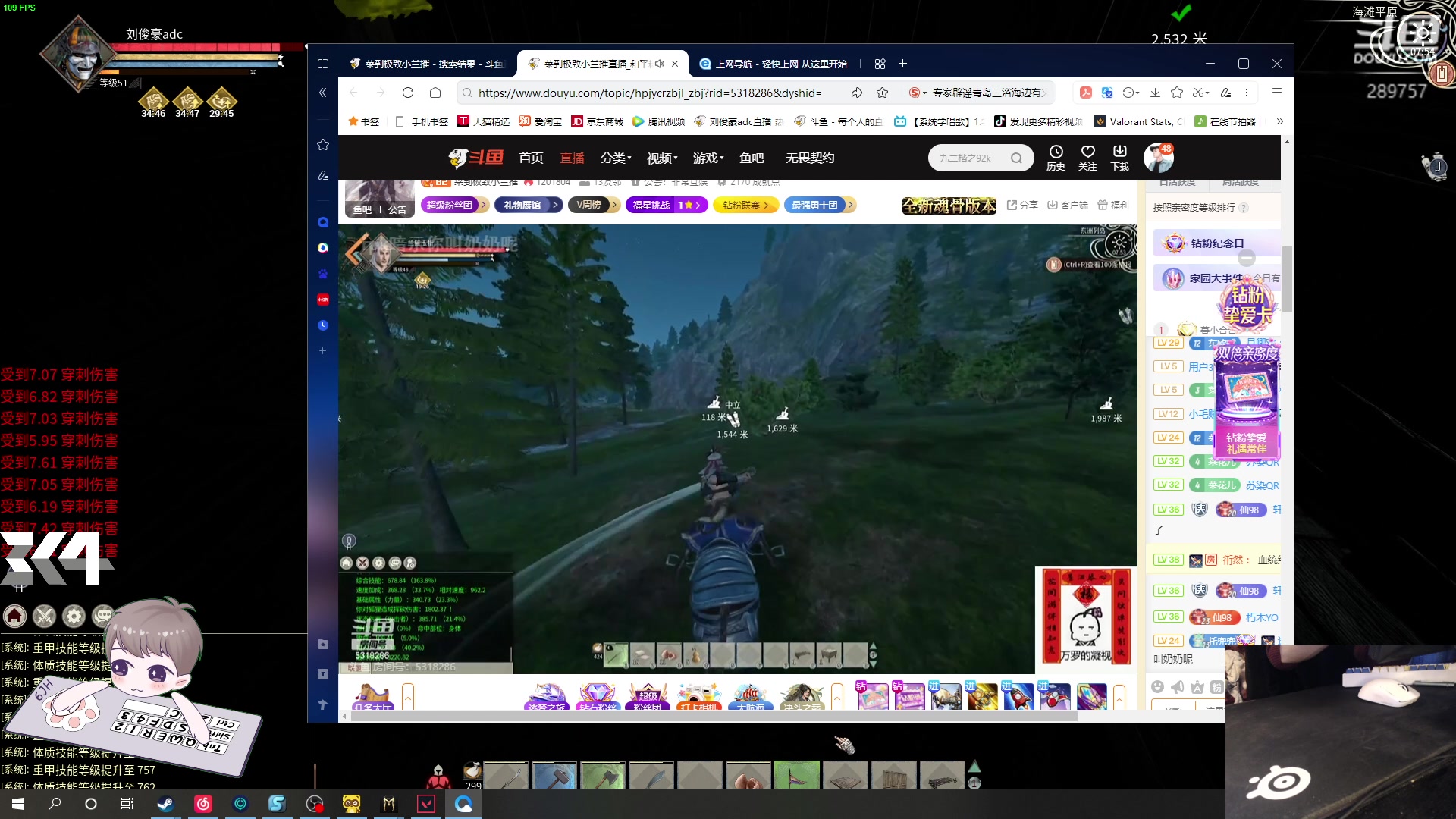Open Douyu 下载 download icon
The width and height of the screenshot is (1456, 819).
[x=1120, y=158]
